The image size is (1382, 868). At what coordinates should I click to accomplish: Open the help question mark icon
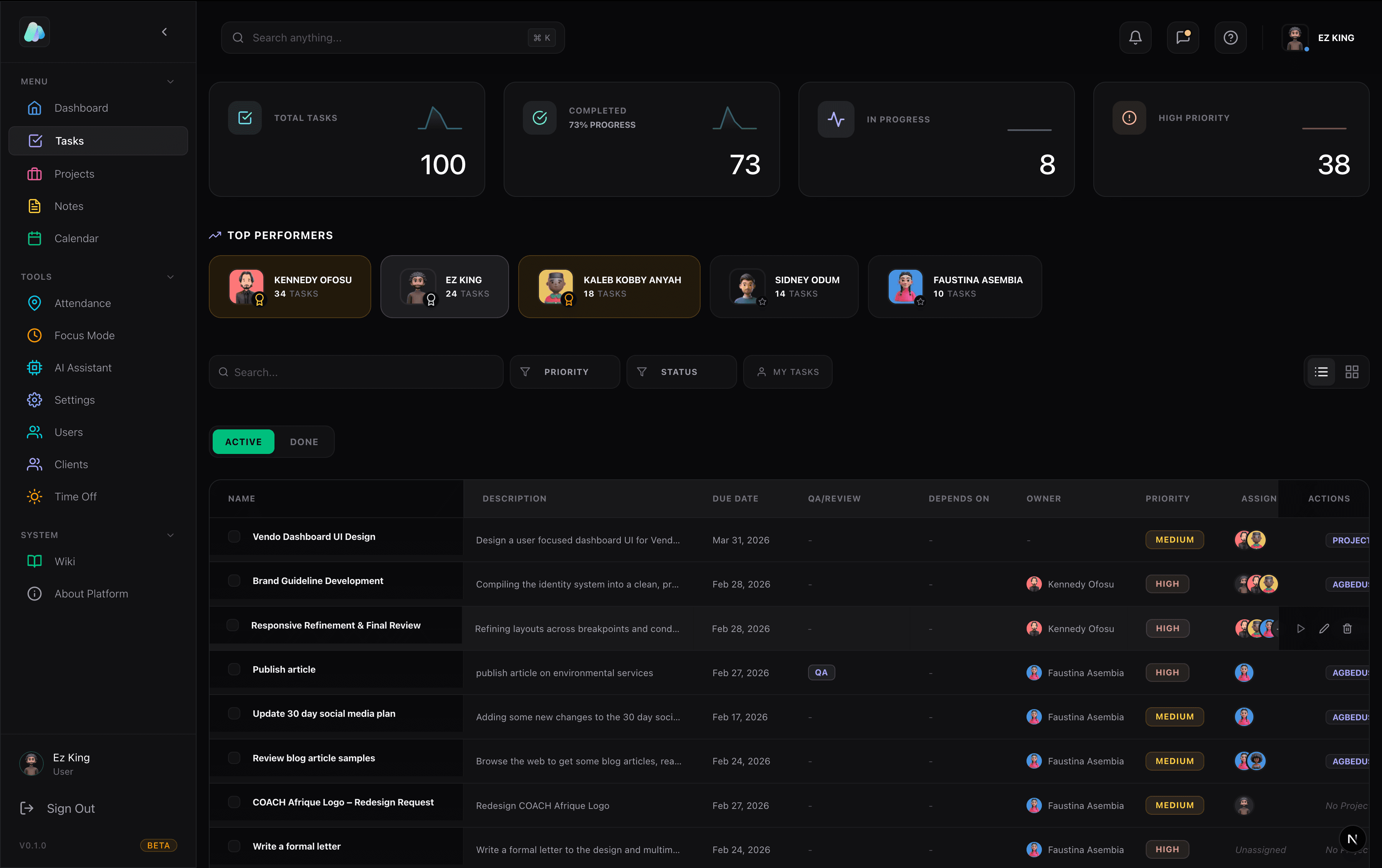tap(1230, 38)
